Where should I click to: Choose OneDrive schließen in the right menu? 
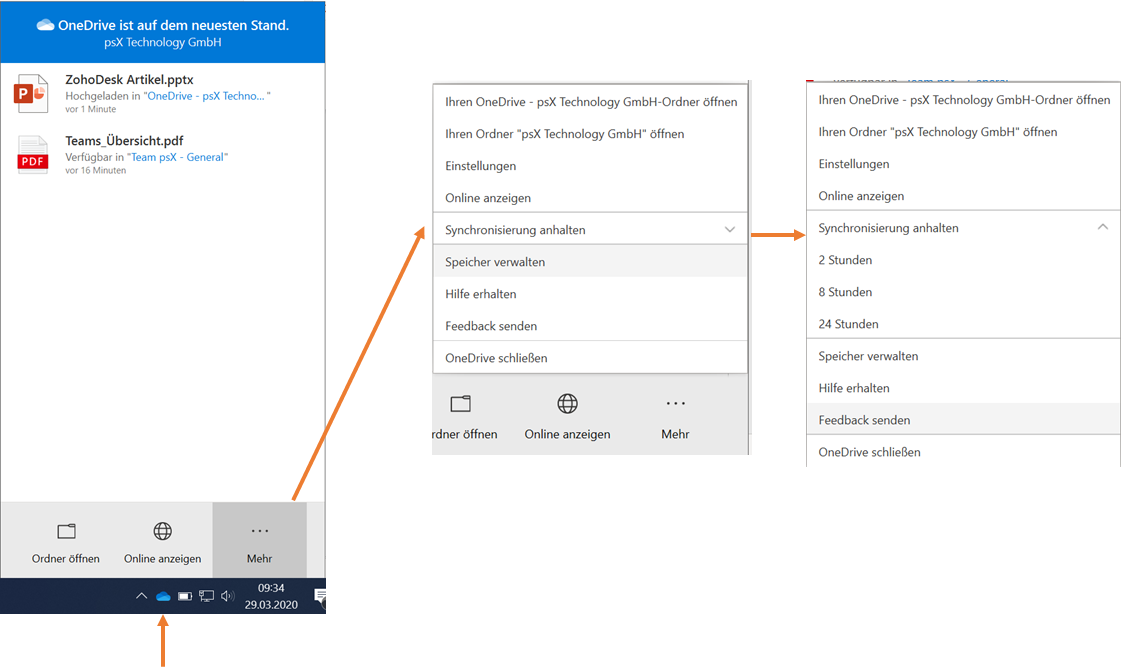coord(964,452)
